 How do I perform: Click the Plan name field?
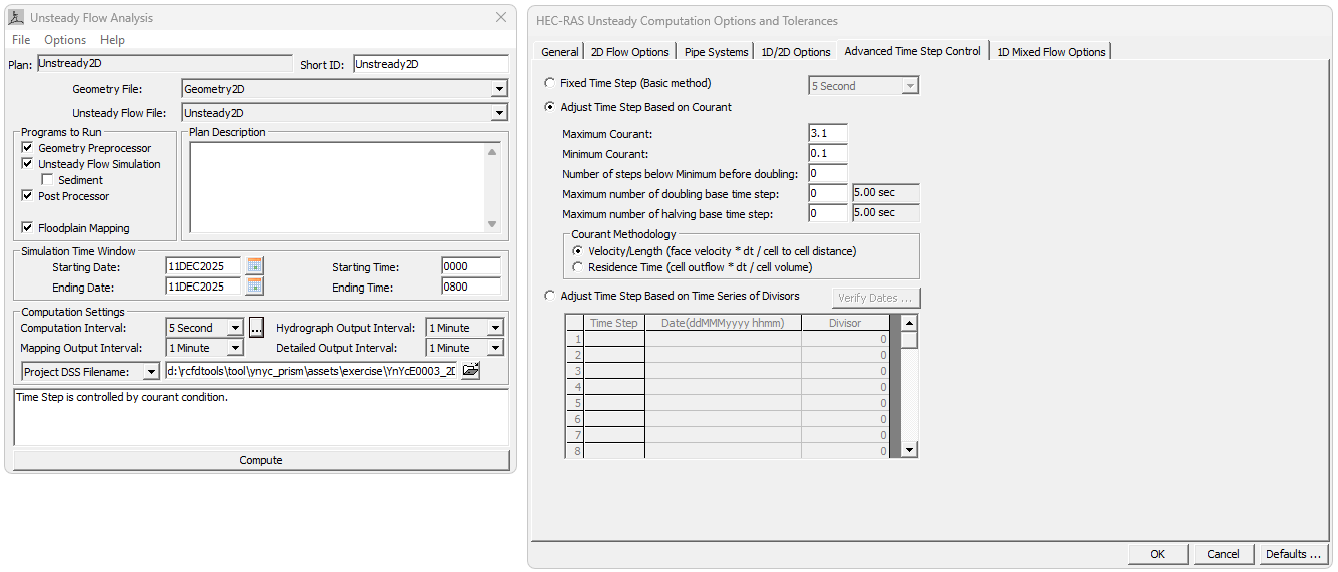point(164,63)
